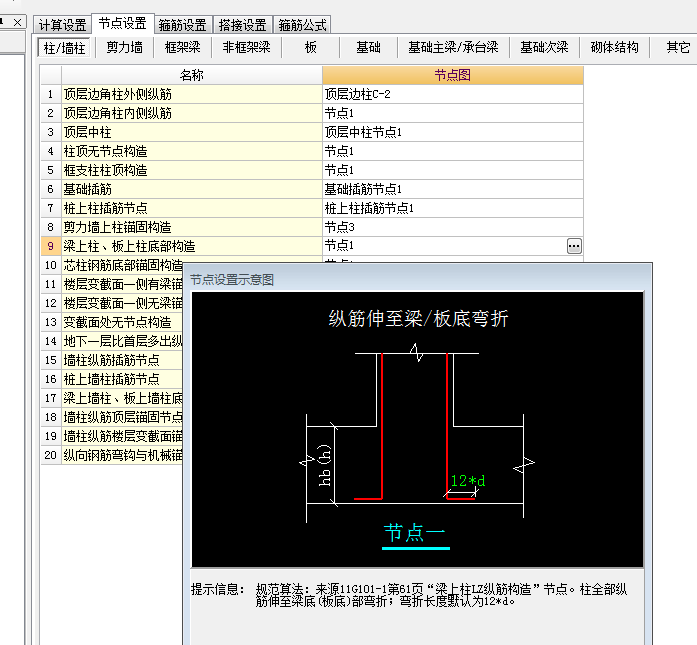Select row 12 楼层变截面一侧无梁
The width and height of the screenshot is (697, 645).
tap(122, 303)
